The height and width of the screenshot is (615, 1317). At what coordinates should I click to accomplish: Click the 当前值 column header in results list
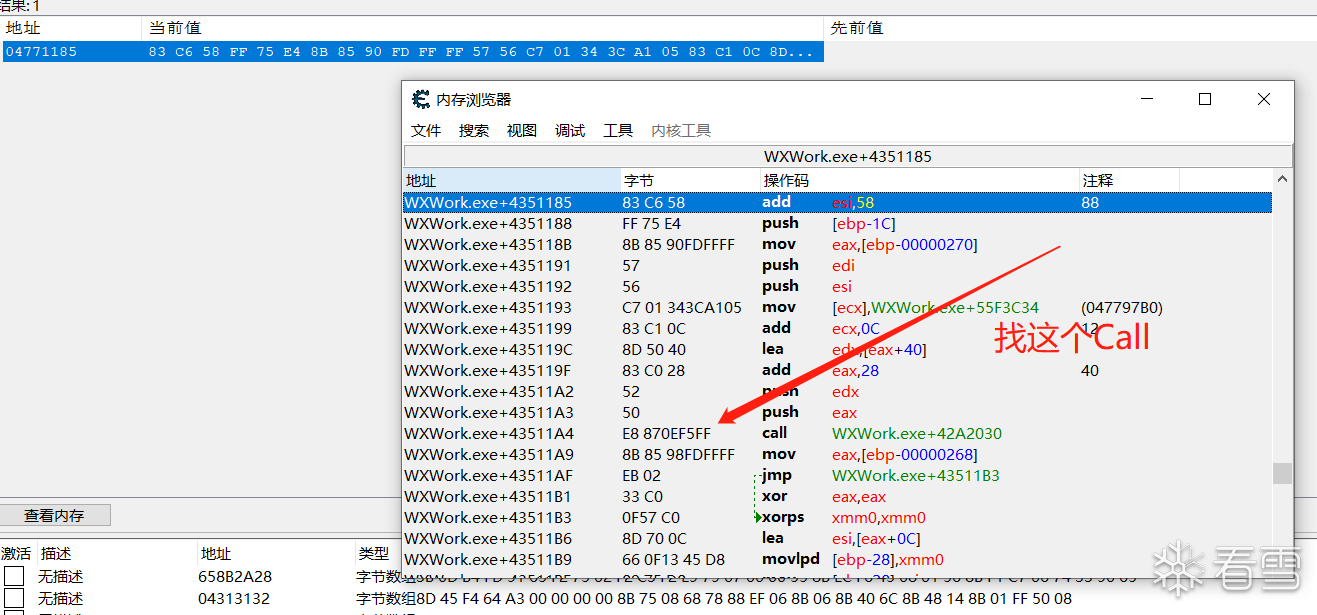[484, 28]
